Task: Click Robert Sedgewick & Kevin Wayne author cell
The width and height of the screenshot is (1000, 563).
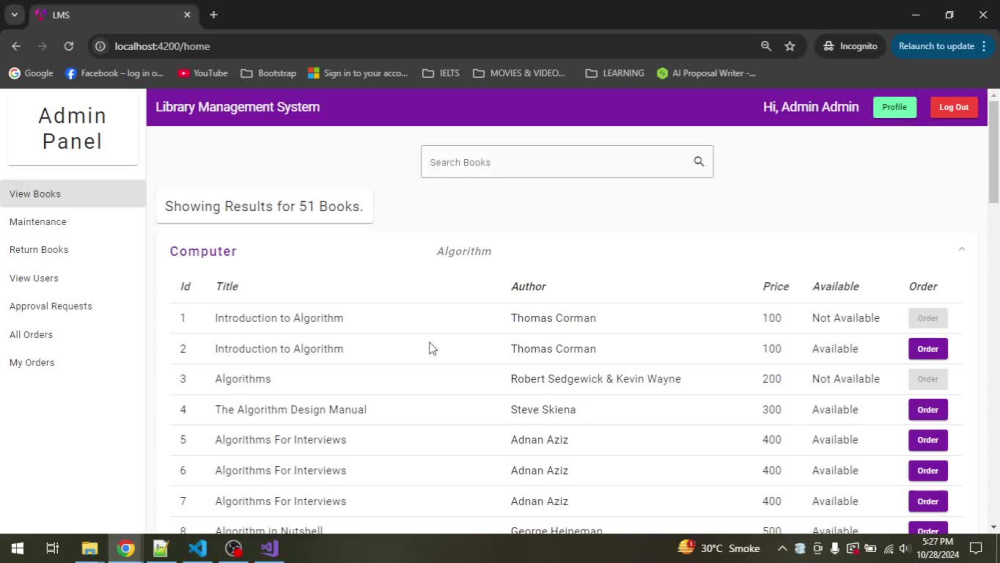Action: 596,379
